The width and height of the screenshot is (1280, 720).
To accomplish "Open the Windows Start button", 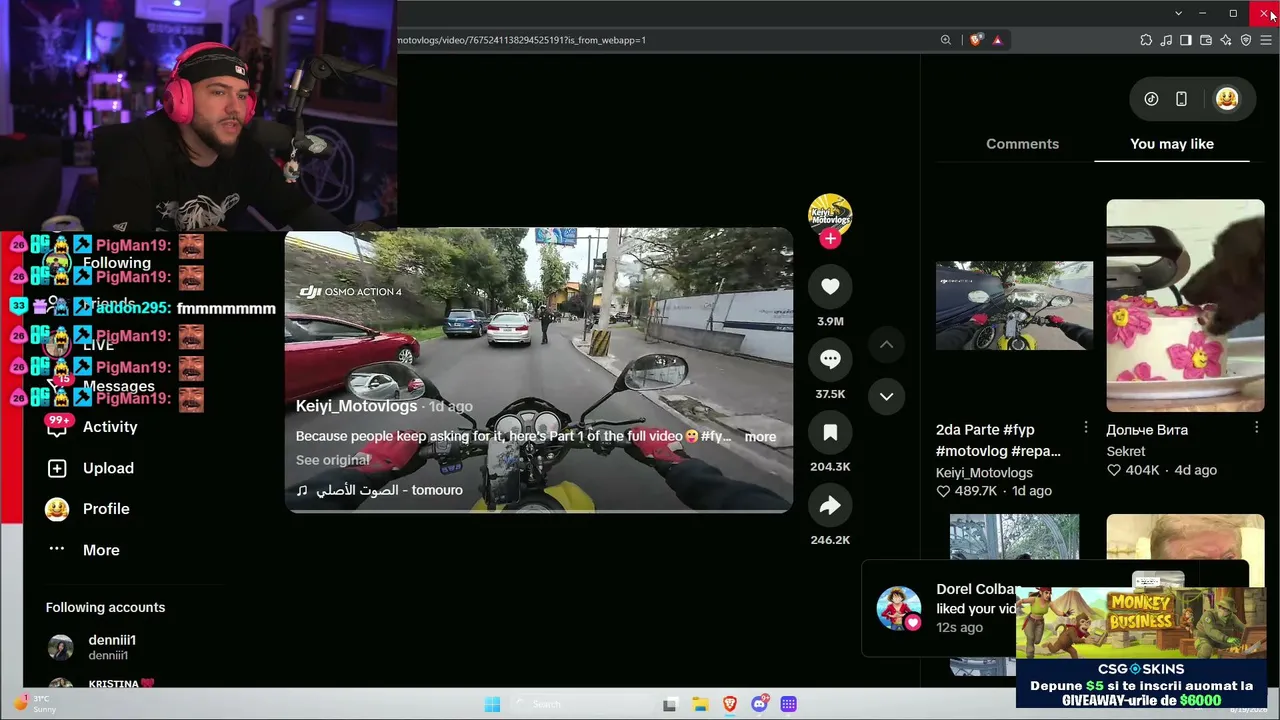I will (492, 704).
